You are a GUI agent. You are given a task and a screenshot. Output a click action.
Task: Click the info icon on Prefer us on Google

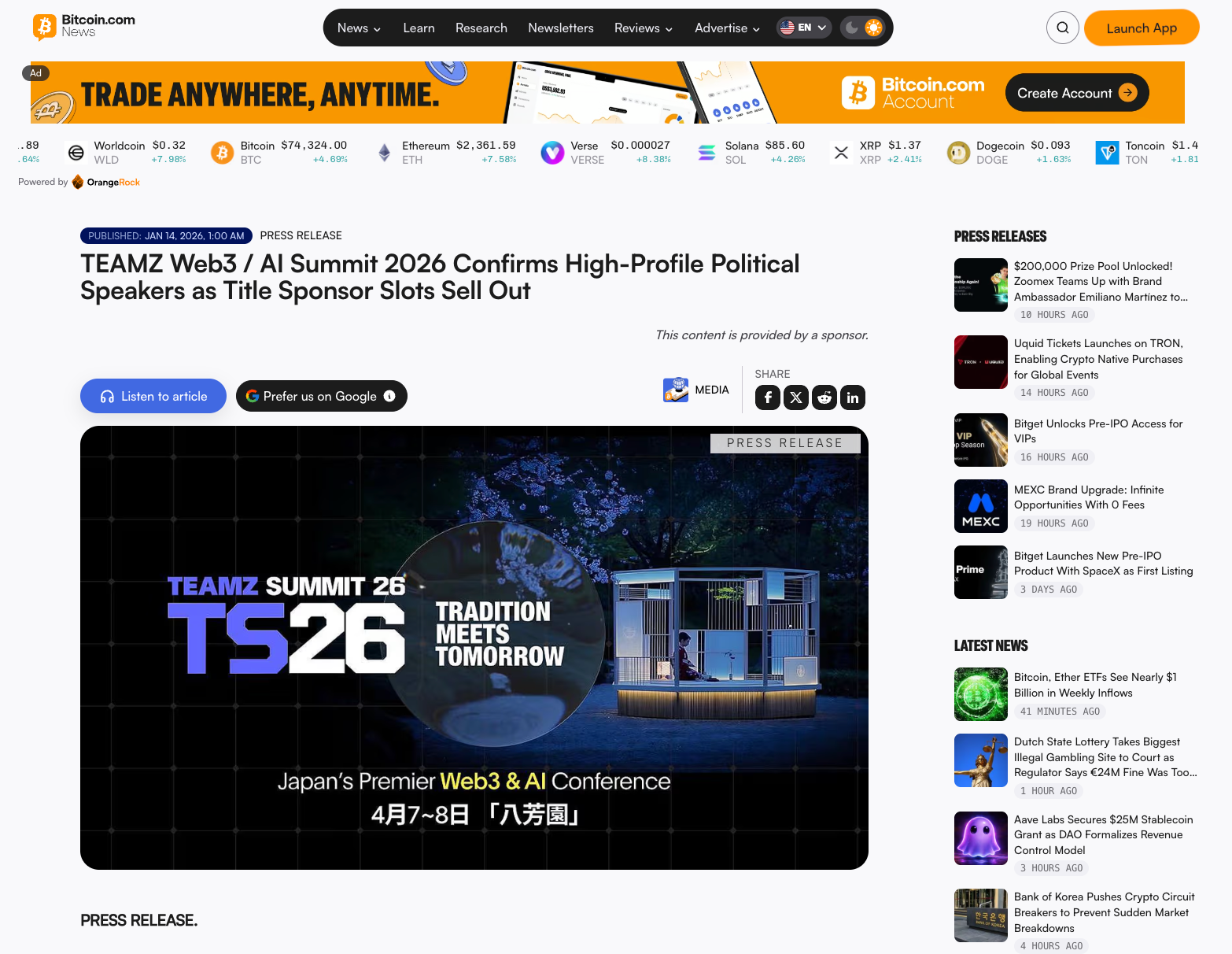pos(389,396)
